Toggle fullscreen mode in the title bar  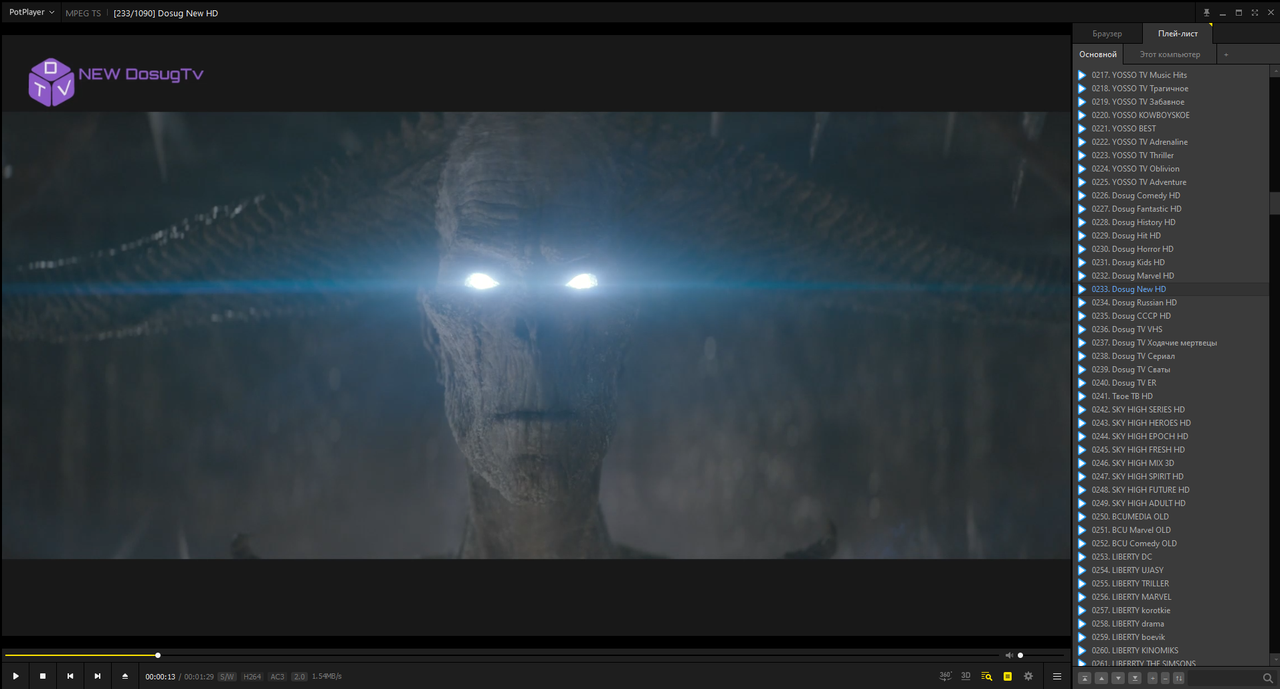point(1254,13)
